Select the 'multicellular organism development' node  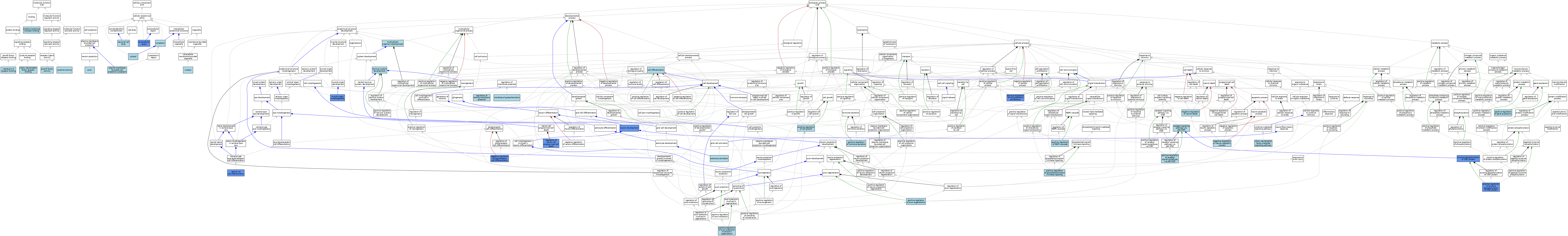point(393,43)
